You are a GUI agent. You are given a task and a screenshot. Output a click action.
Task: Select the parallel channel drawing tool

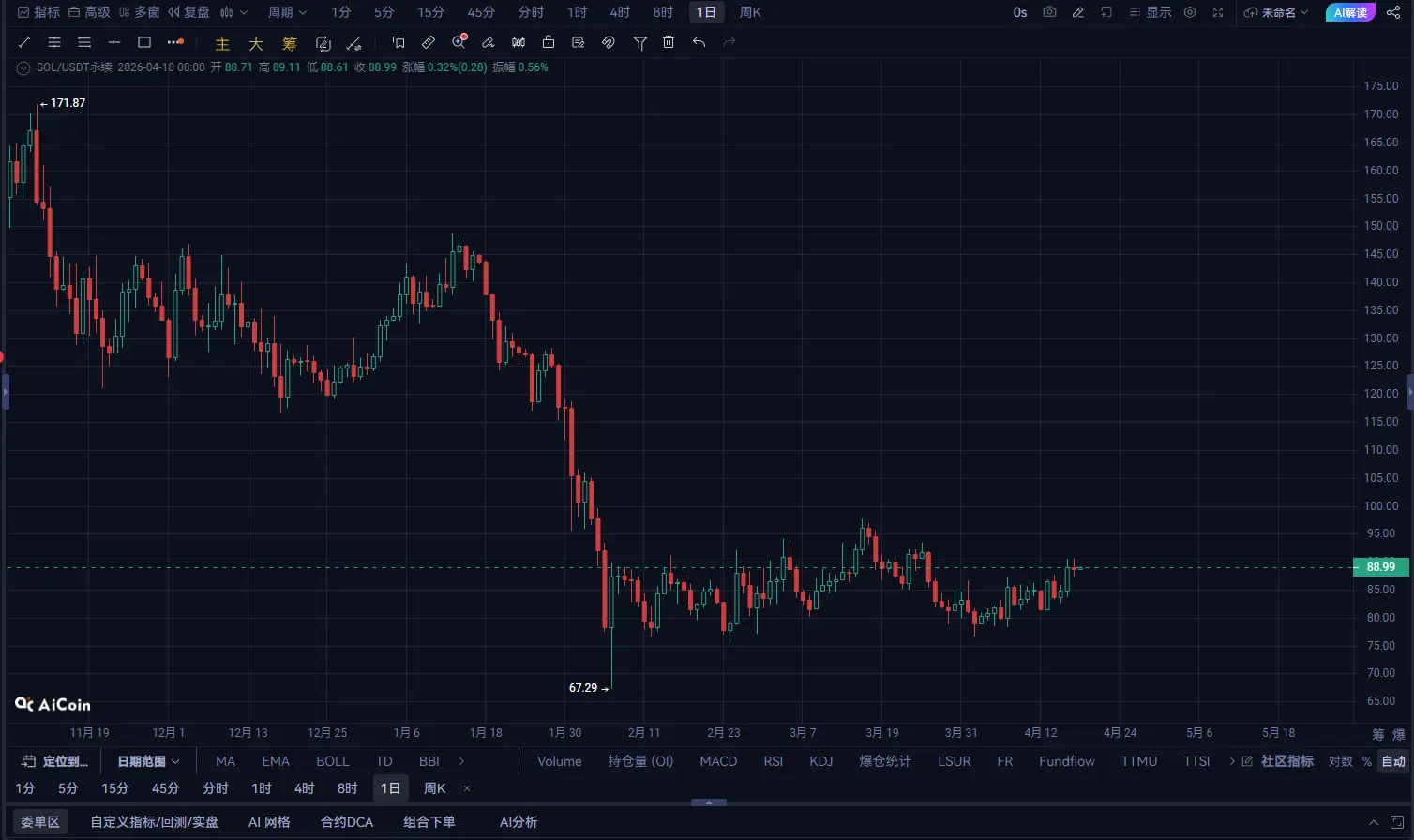[x=54, y=42]
